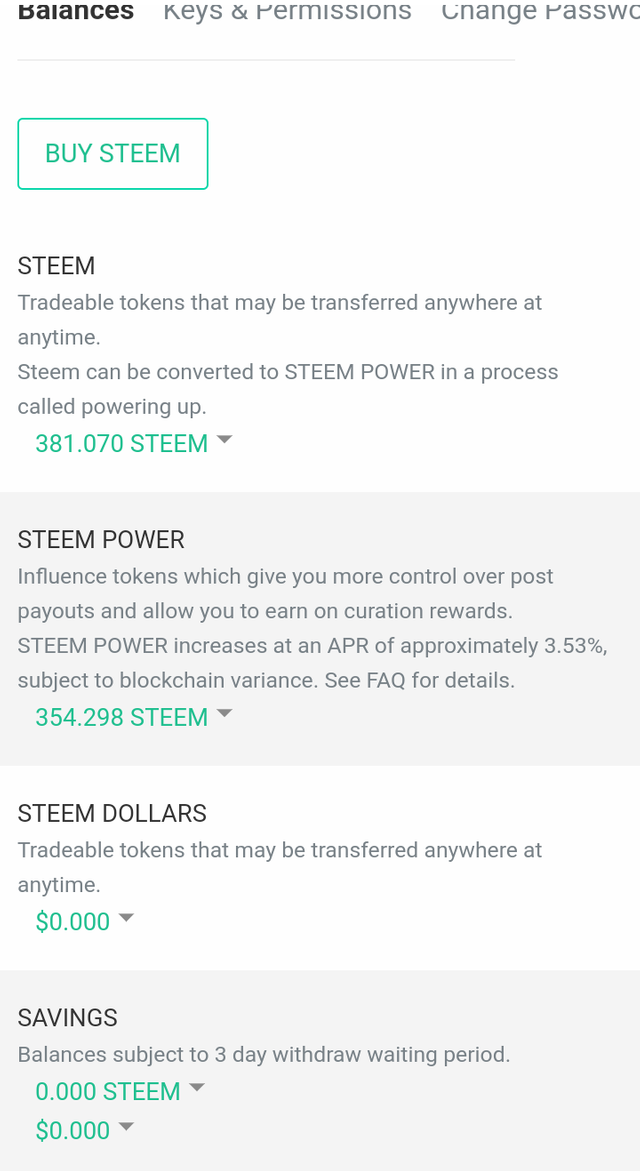
Task: Click the caret arrow beside 354.298 STEEM
Action: point(224,713)
